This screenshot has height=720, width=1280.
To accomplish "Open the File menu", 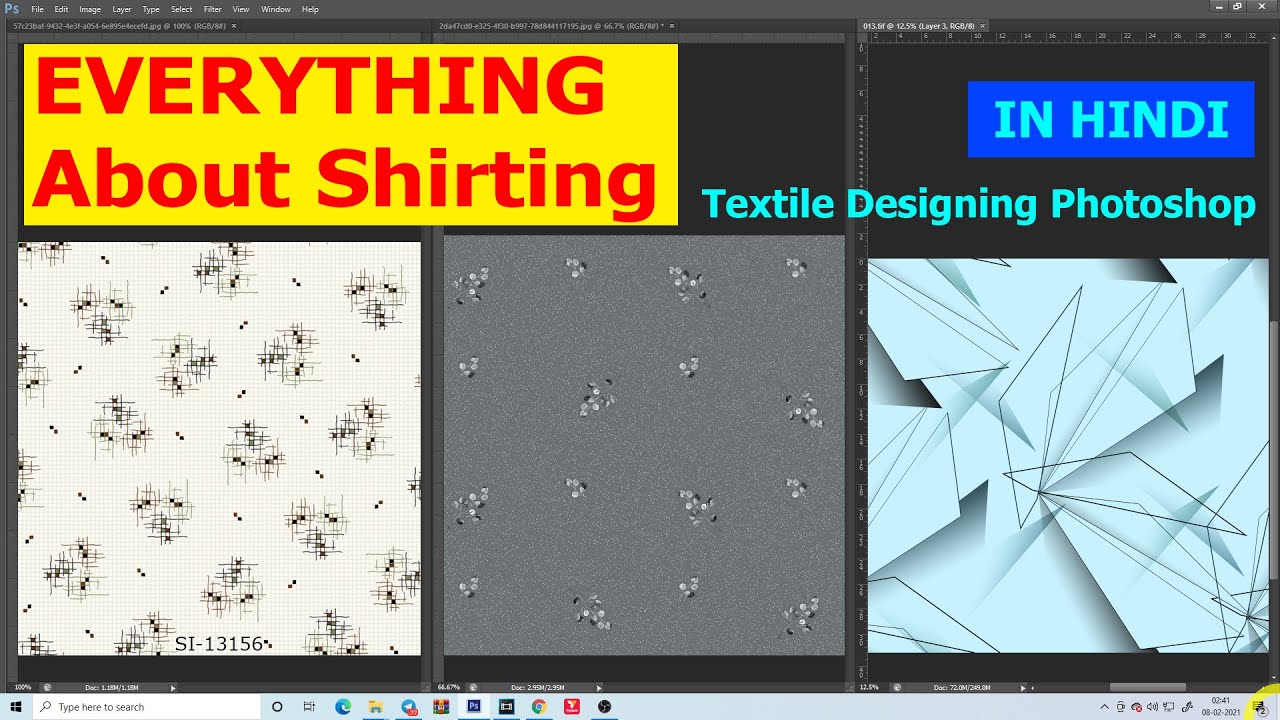I will point(37,9).
